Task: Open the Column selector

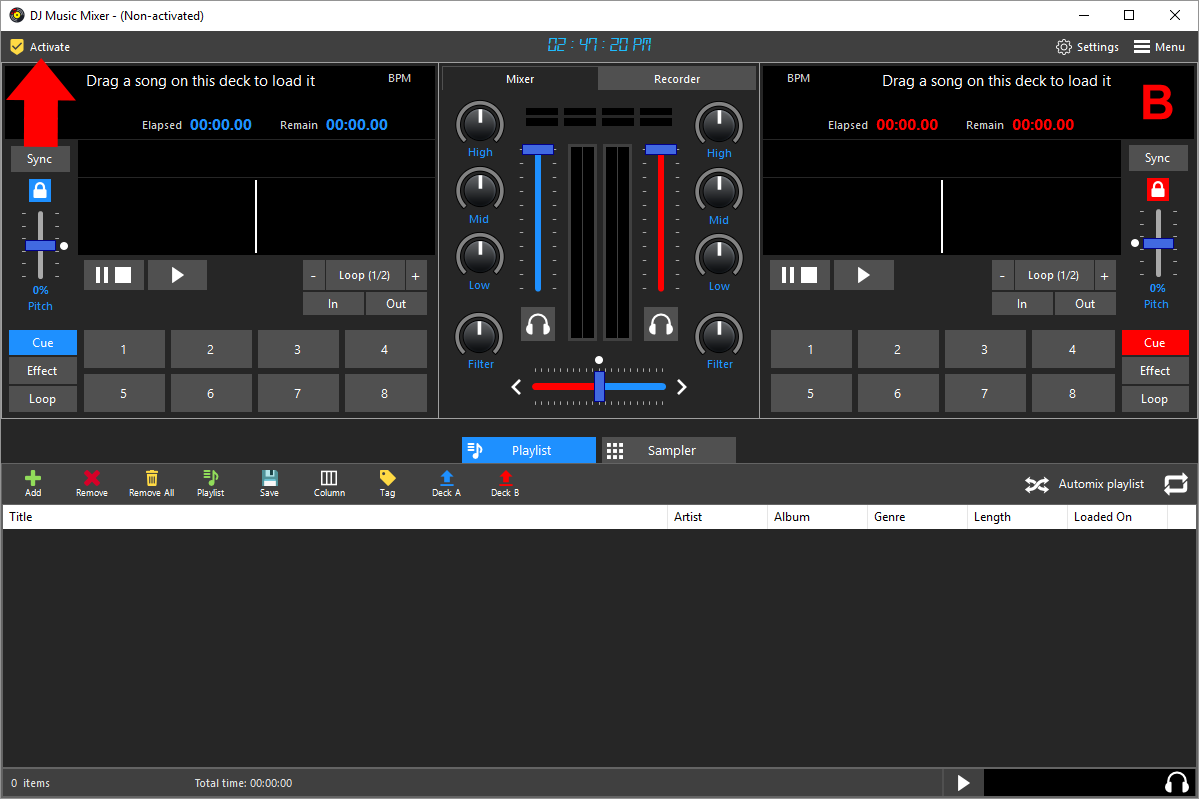Action: (x=328, y=483)
